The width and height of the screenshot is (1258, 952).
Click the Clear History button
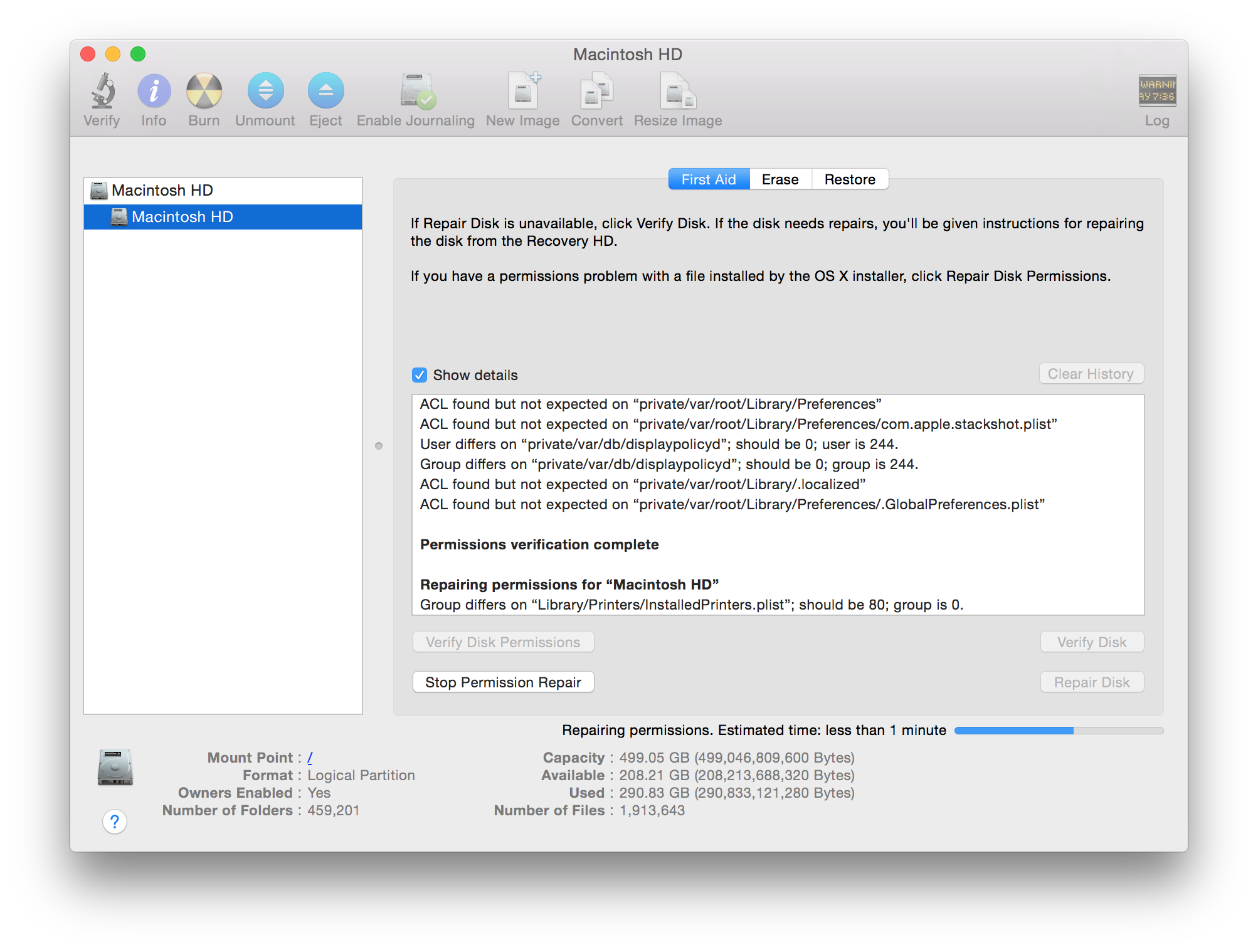[1091, 374]
